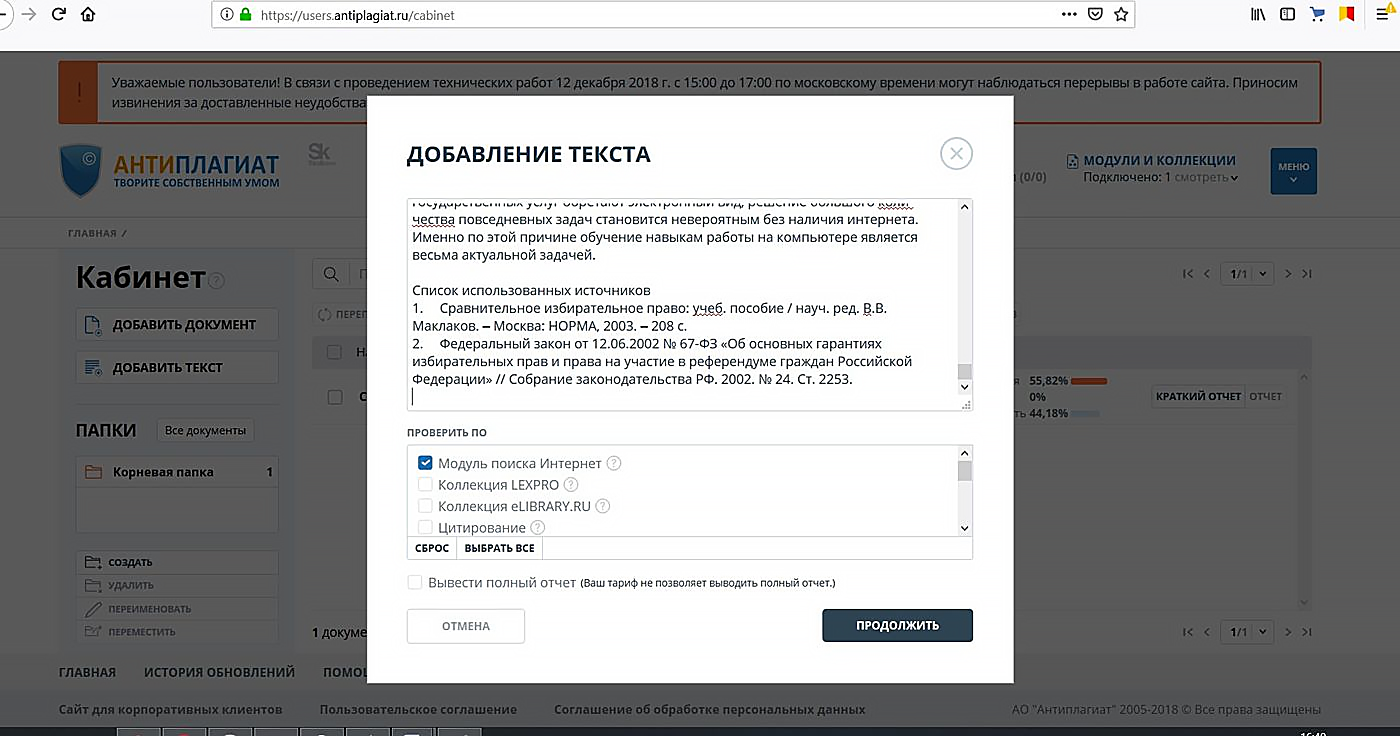Click the search magnifier icon

click(331, 274)
